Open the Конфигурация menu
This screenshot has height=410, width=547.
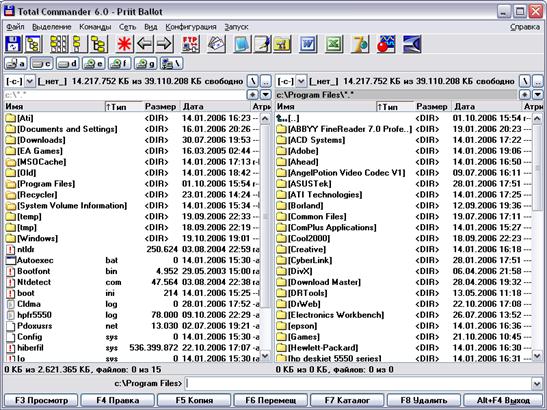pyautogui.click(x=191, y=27)
